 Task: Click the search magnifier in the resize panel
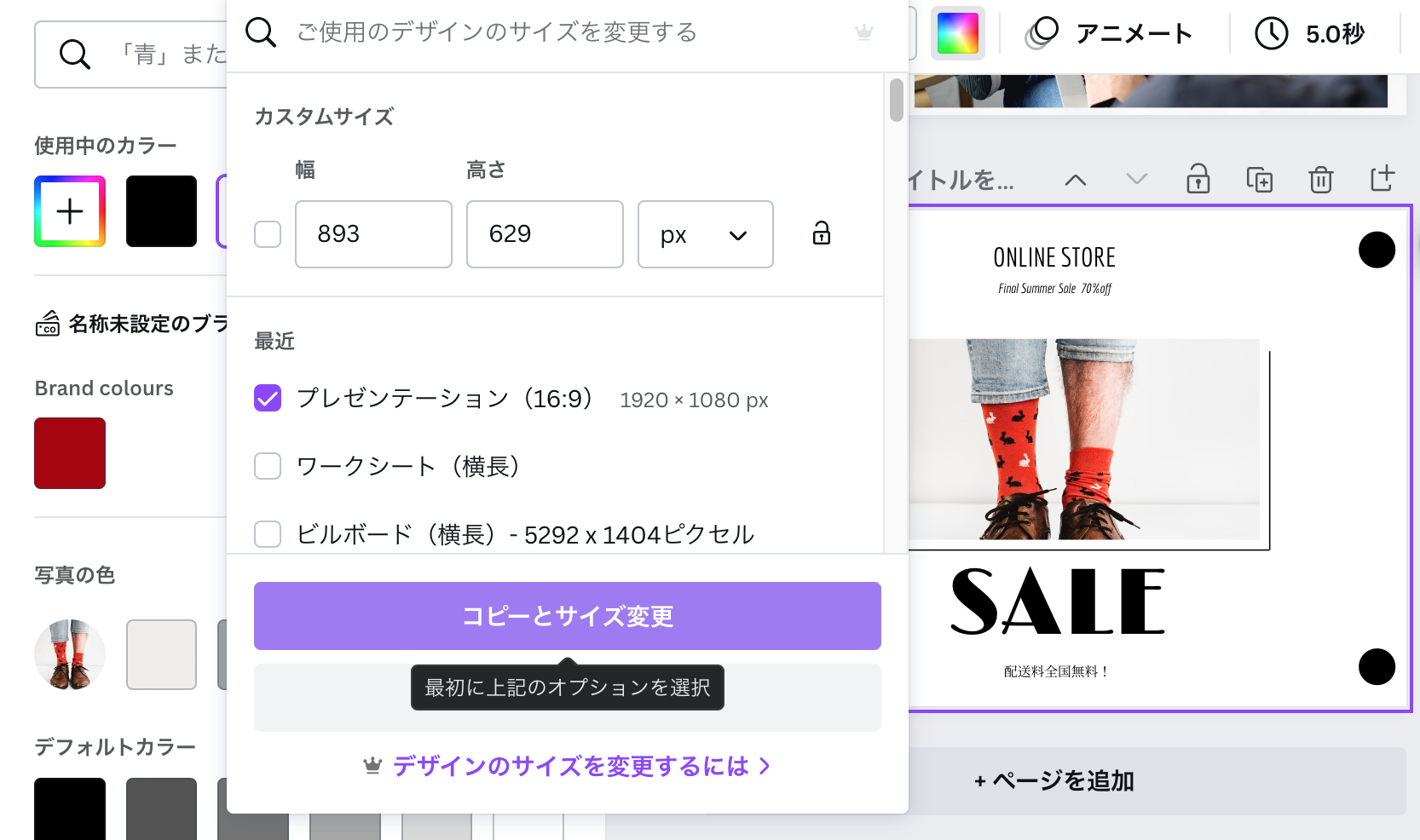pyautogui.click(x=261, y=32)
